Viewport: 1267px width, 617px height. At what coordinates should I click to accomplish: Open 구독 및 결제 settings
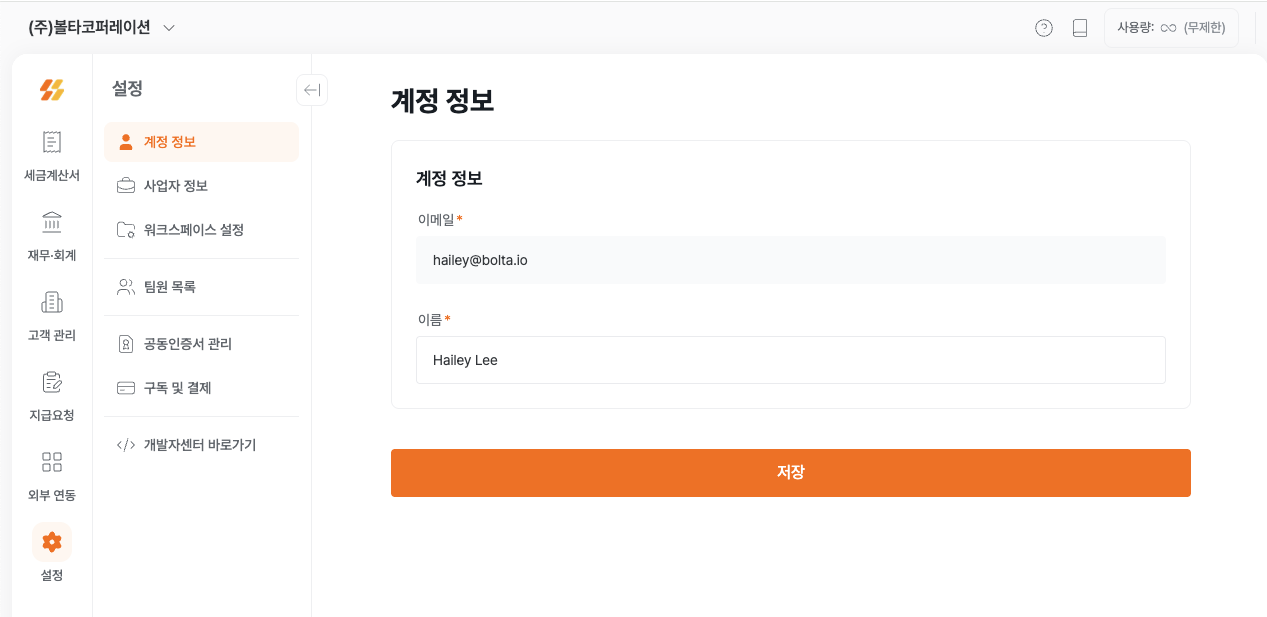tap(201, 388)
